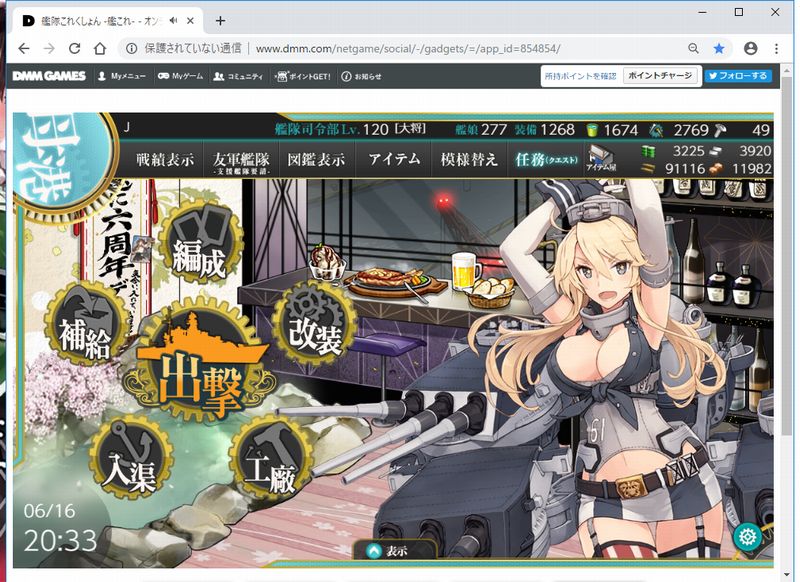Click the 艦隊司令部 Lv. 120 label
This screenshot has width=800, height=582.
(332, 130)
